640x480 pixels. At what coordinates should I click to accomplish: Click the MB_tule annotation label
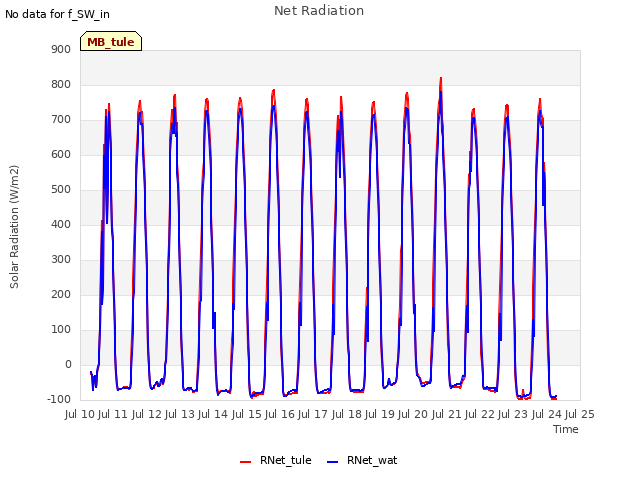coord(111,41)
